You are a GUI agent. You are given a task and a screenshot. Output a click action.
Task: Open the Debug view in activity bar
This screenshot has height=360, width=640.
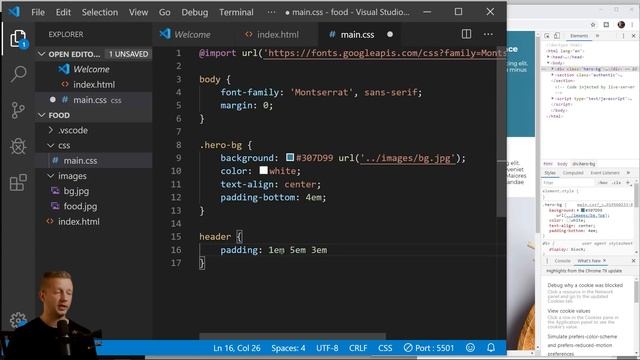[x=18, y=146]
